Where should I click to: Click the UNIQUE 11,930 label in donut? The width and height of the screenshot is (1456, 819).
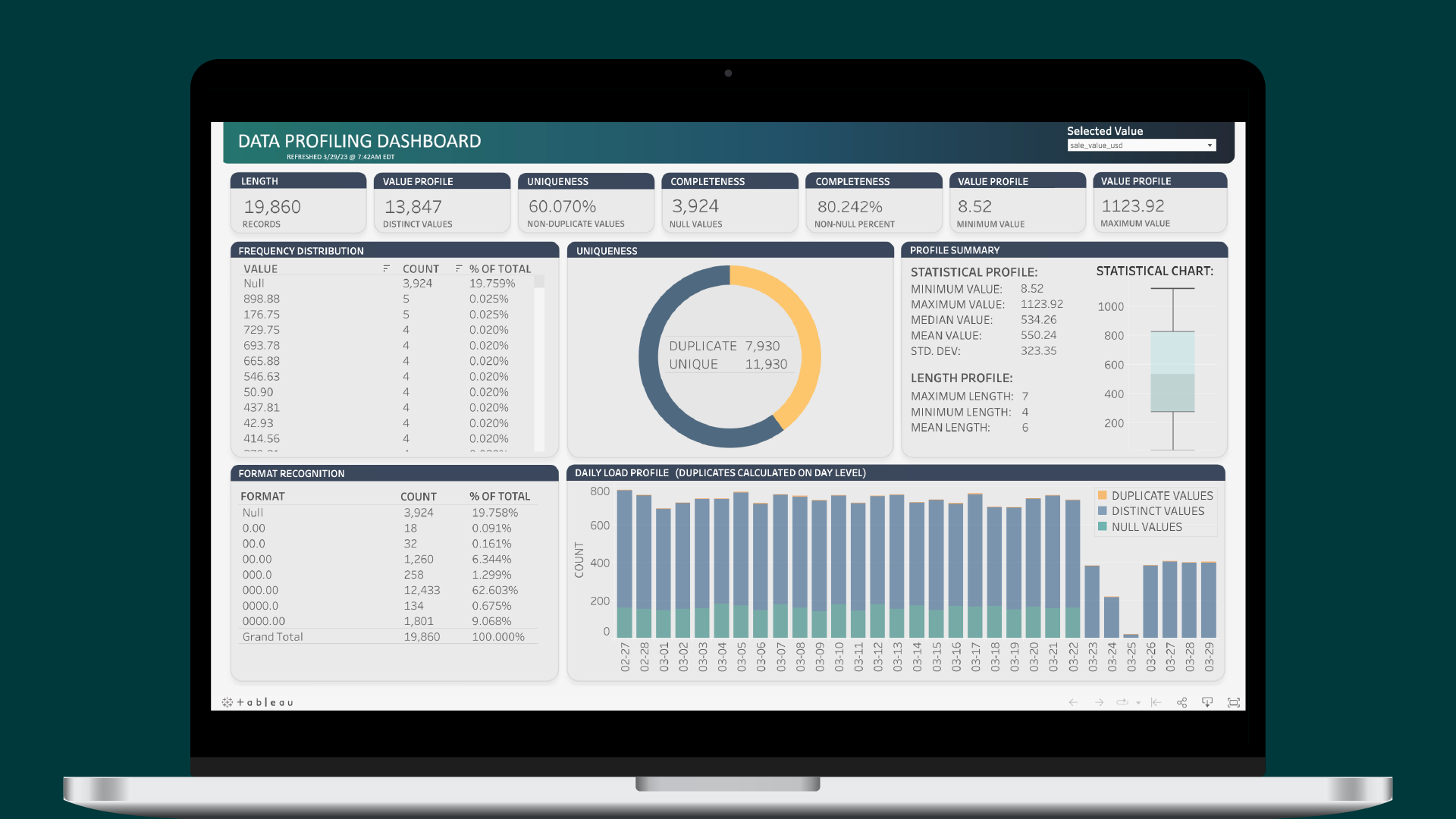[728, 364]
